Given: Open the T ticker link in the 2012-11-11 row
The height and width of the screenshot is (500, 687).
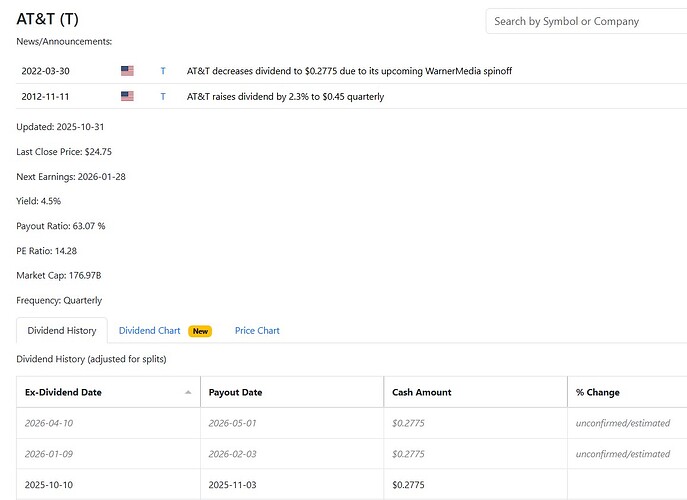Looking at the screenshot, I should 163,96.
